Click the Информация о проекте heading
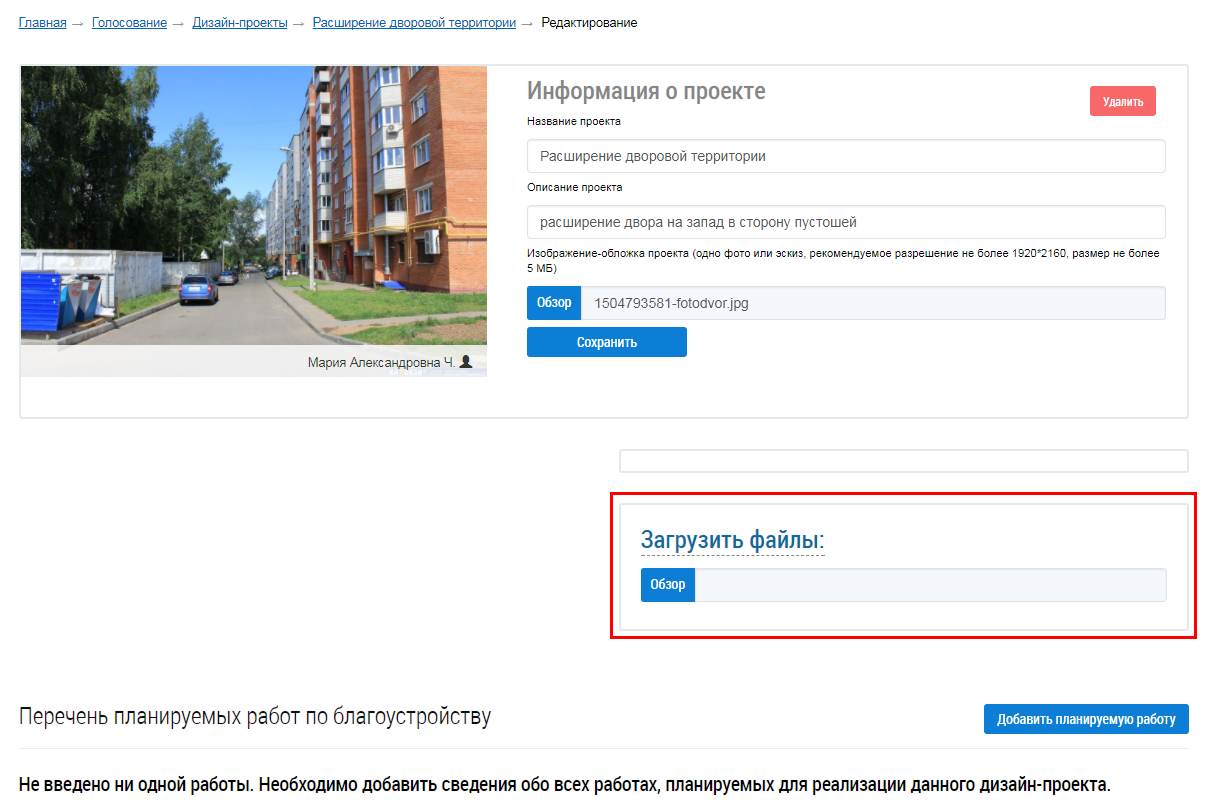 point(646,91)
